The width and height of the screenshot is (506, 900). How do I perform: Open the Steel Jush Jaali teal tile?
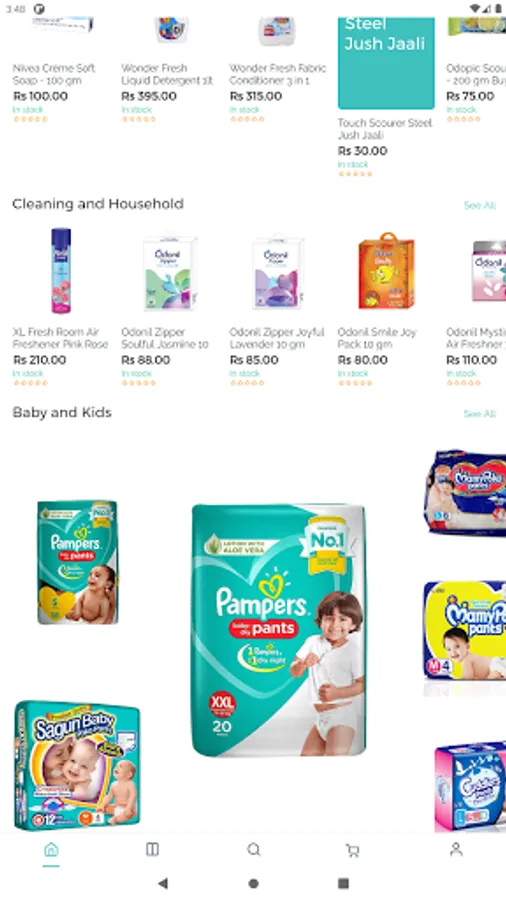[386, 63]
